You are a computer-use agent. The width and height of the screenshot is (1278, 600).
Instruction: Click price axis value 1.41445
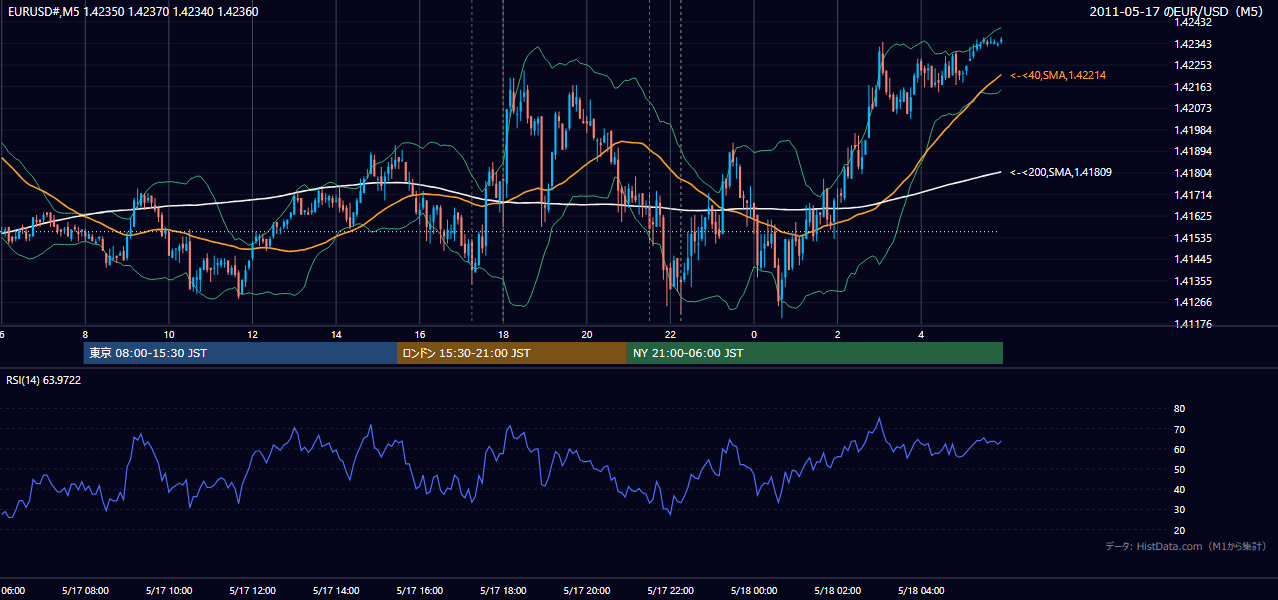click(1194, 259)
